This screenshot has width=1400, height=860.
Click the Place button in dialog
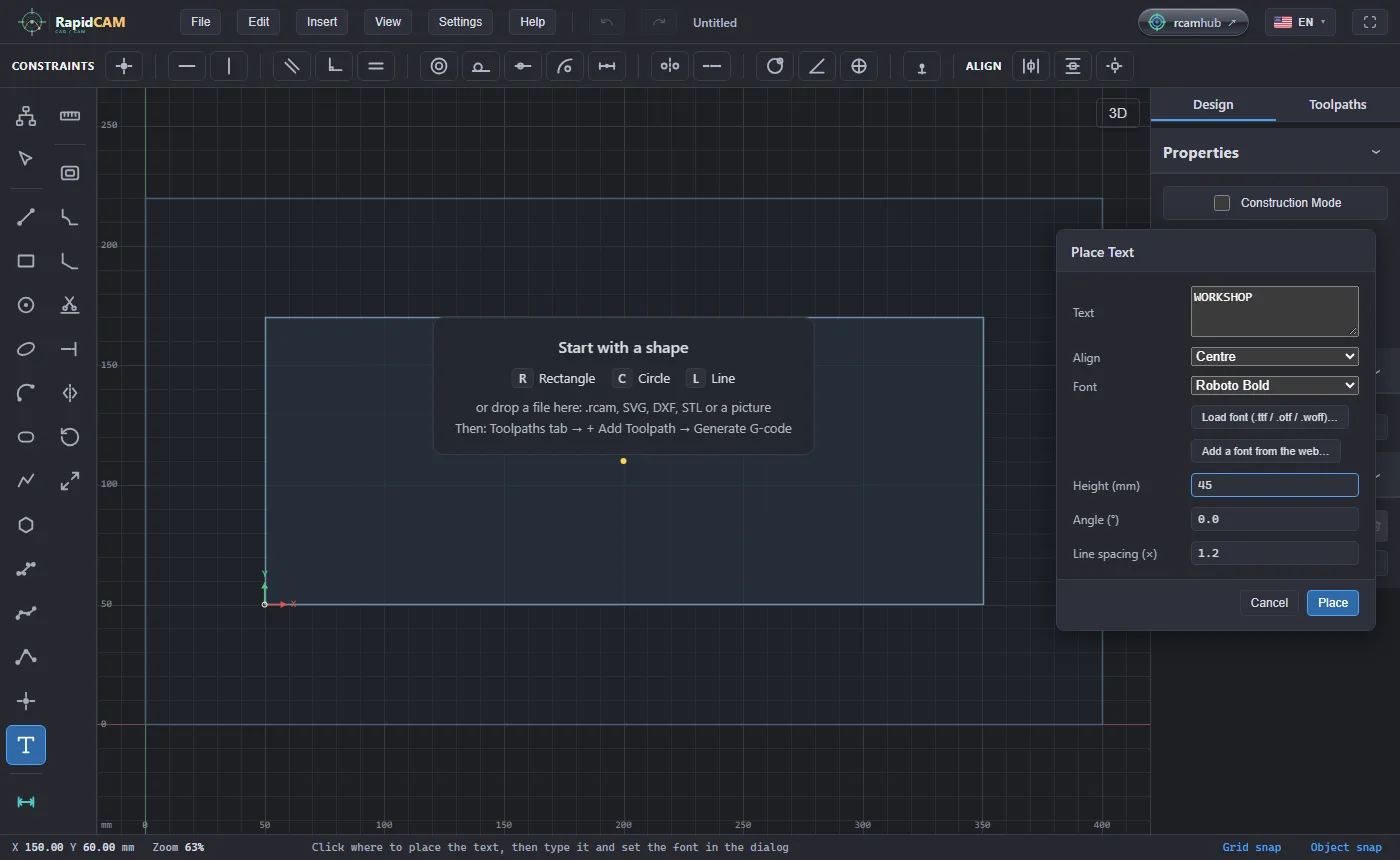(x=1333, y=603)
